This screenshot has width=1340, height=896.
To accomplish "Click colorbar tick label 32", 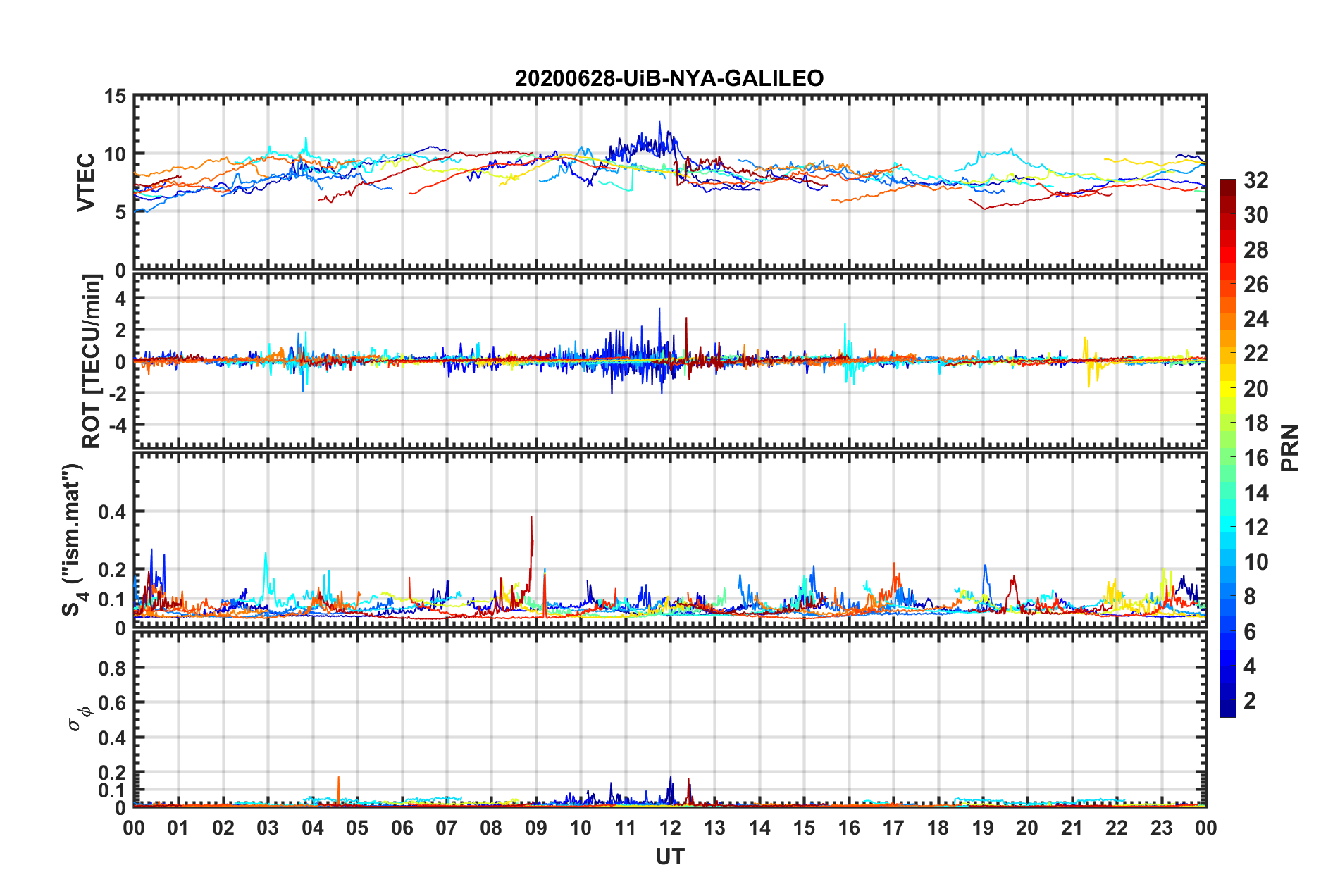I will coord(1256,180).
